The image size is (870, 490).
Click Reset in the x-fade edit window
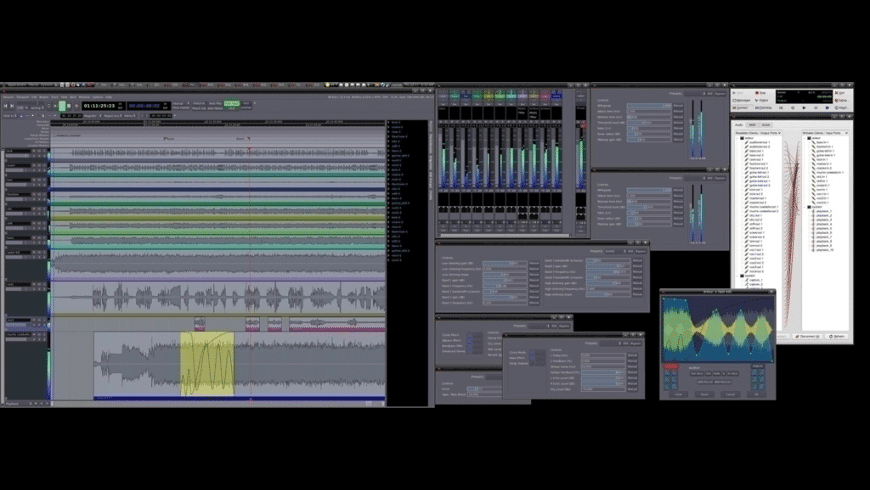pos(705,394)
